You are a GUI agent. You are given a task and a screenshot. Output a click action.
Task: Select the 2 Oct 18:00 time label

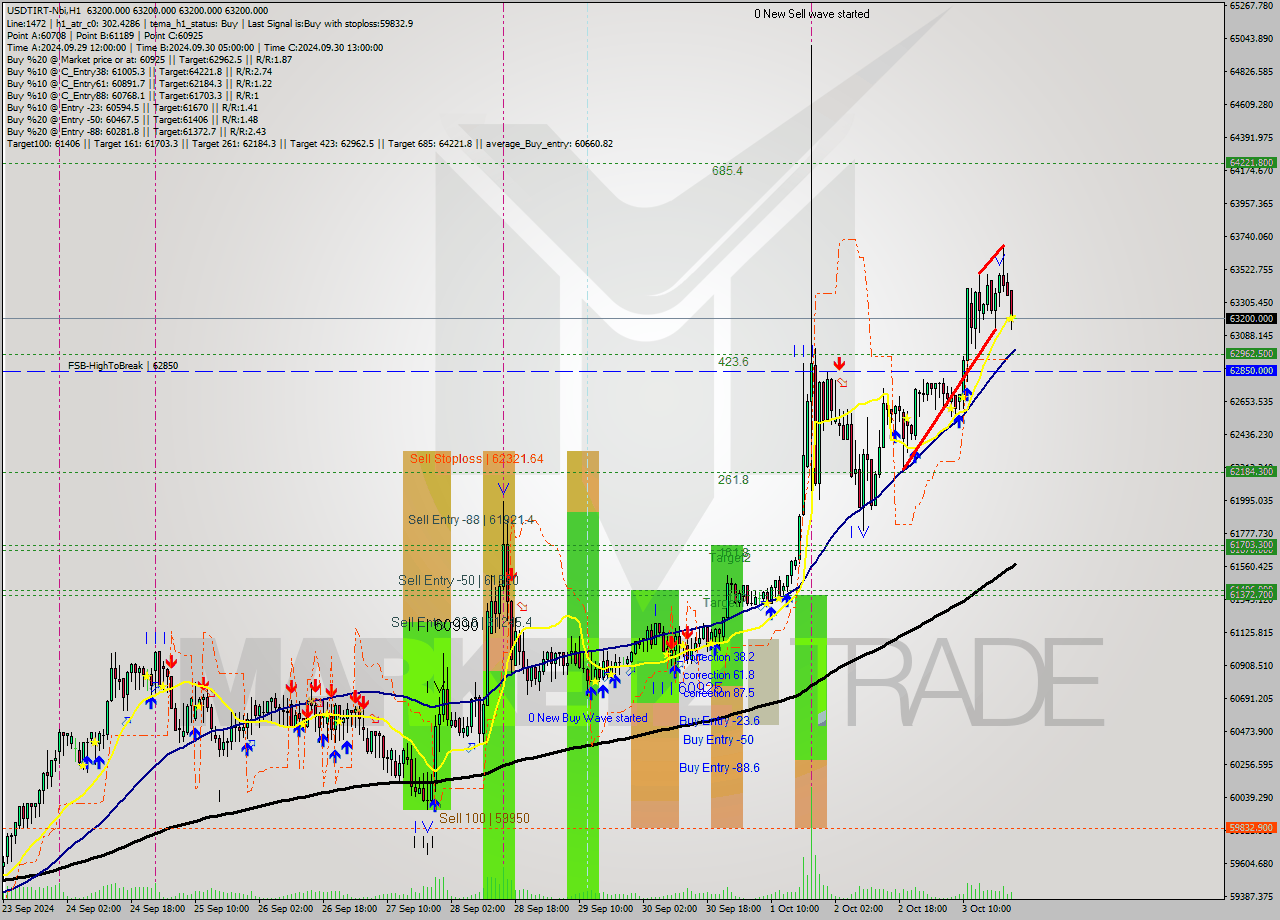[923, 909]
